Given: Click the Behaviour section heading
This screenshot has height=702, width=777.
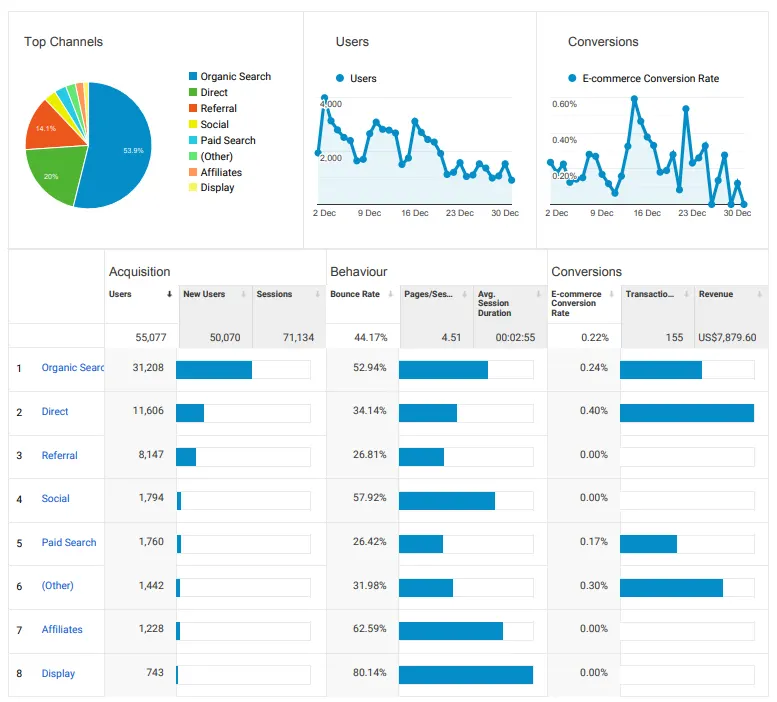Looking at the screenshot, I should click(359, 271).
